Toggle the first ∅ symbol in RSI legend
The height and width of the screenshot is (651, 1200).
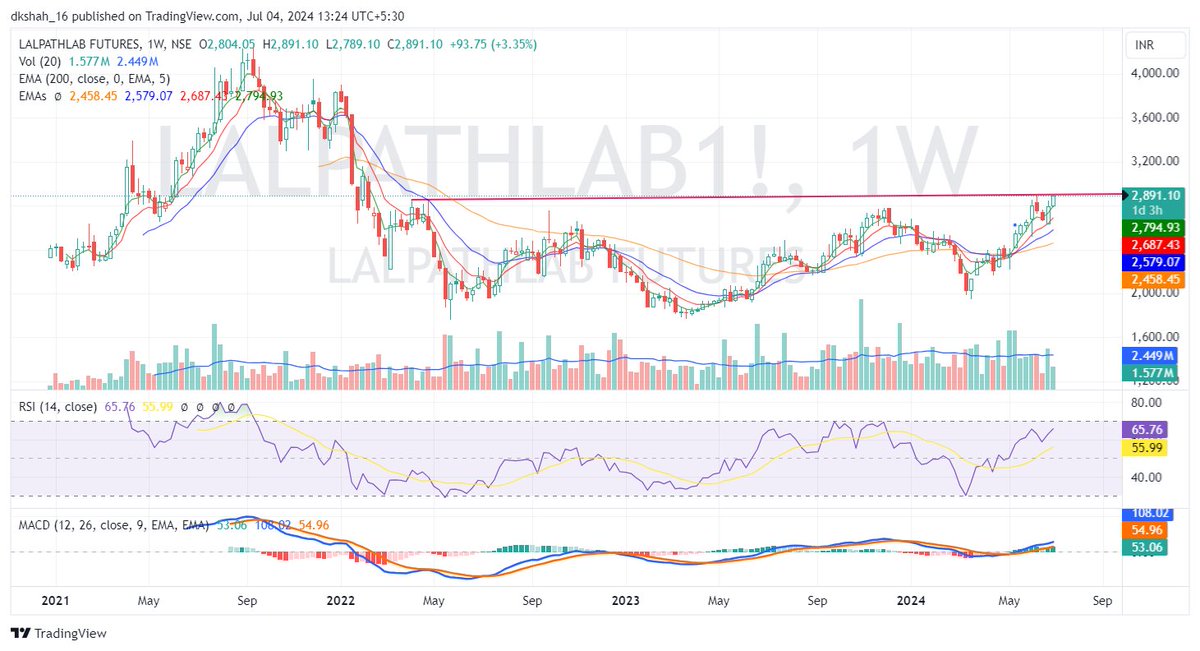pos(185,406)
